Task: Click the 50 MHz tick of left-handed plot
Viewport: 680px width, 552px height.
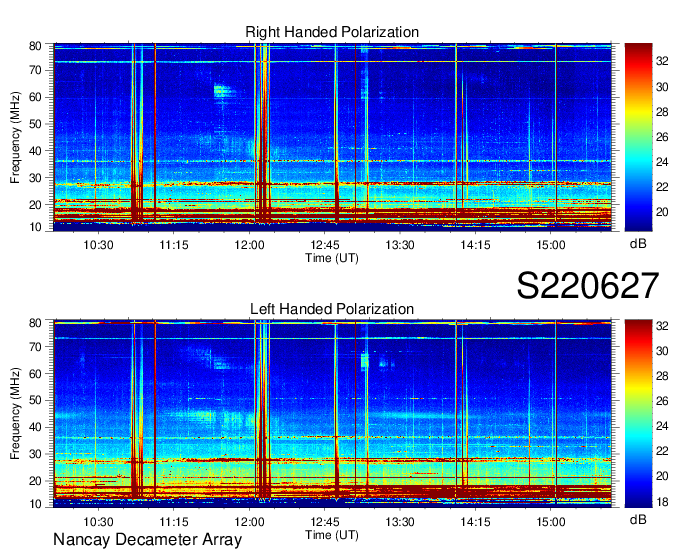Action: coord(35,401)
